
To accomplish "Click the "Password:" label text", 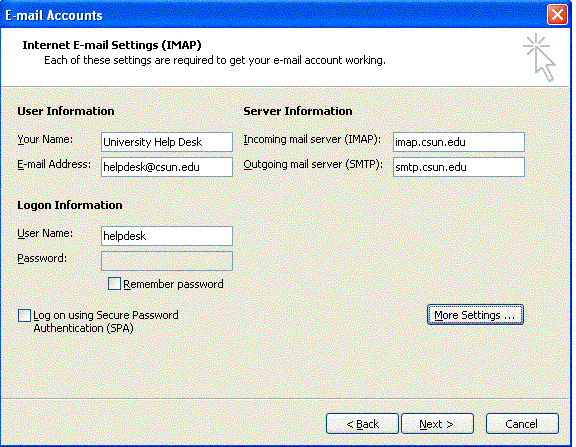I will (x=42, y=258).
